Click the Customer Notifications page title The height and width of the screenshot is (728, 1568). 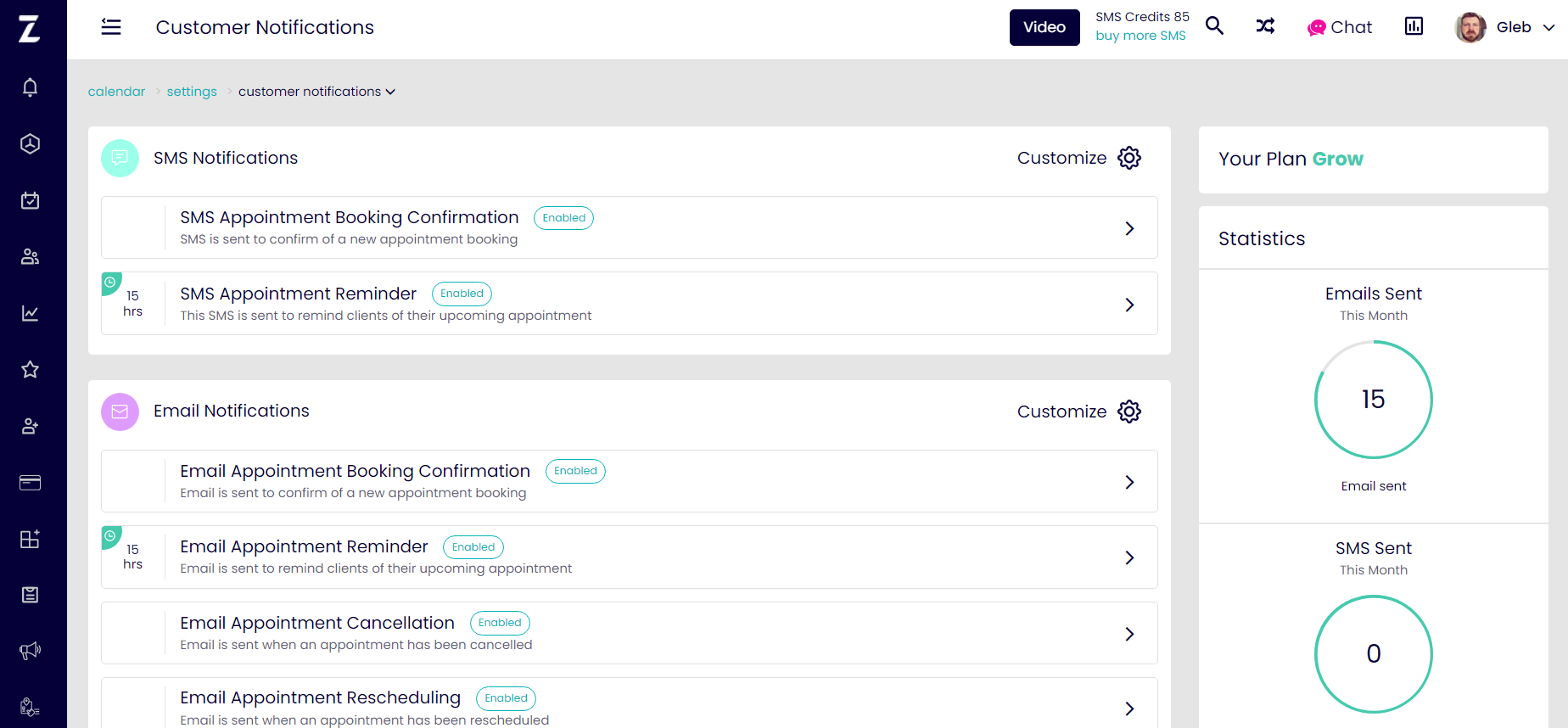(x=265, y=27)
